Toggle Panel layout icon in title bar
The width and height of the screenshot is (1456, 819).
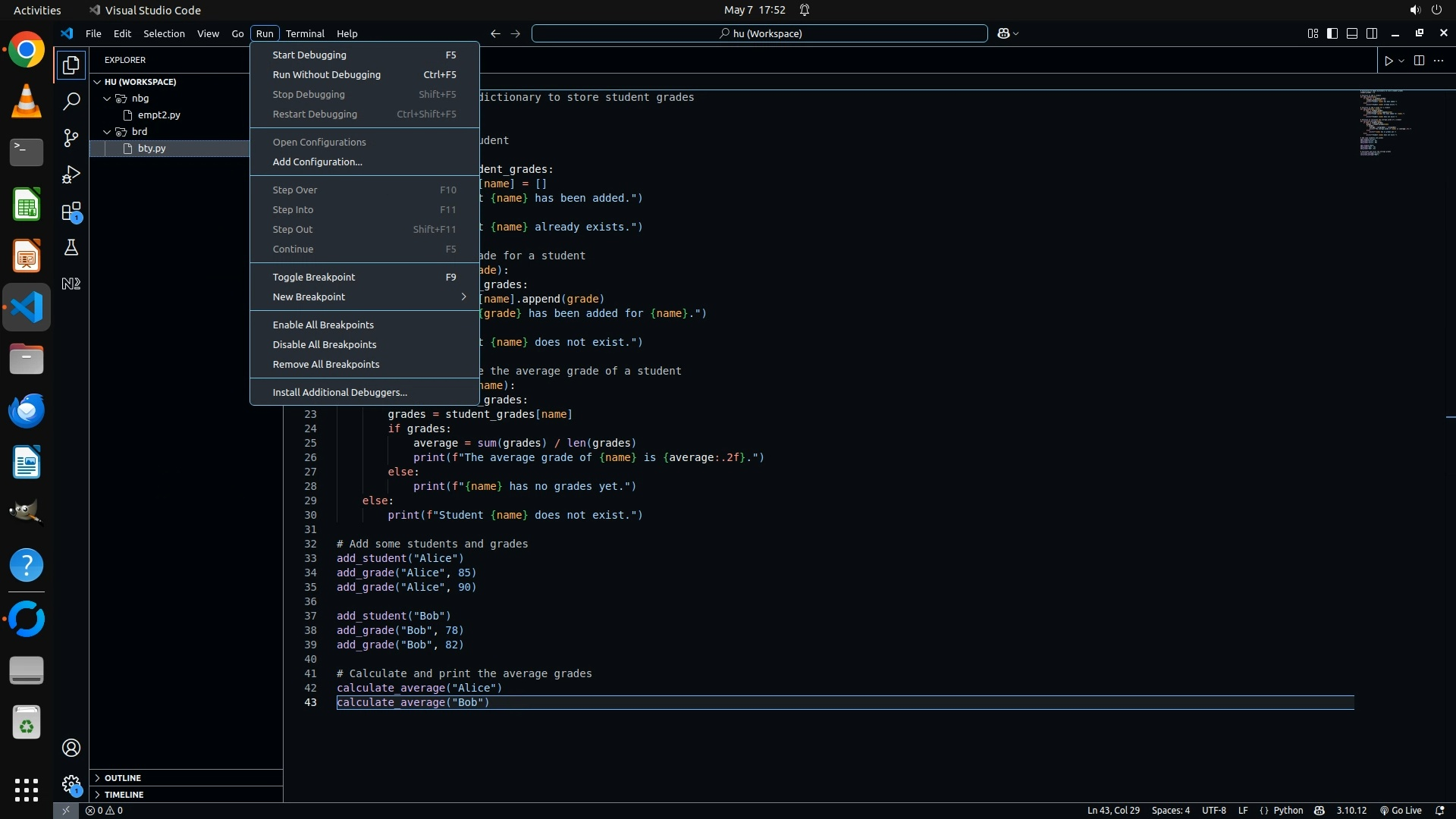(1352, 33)
